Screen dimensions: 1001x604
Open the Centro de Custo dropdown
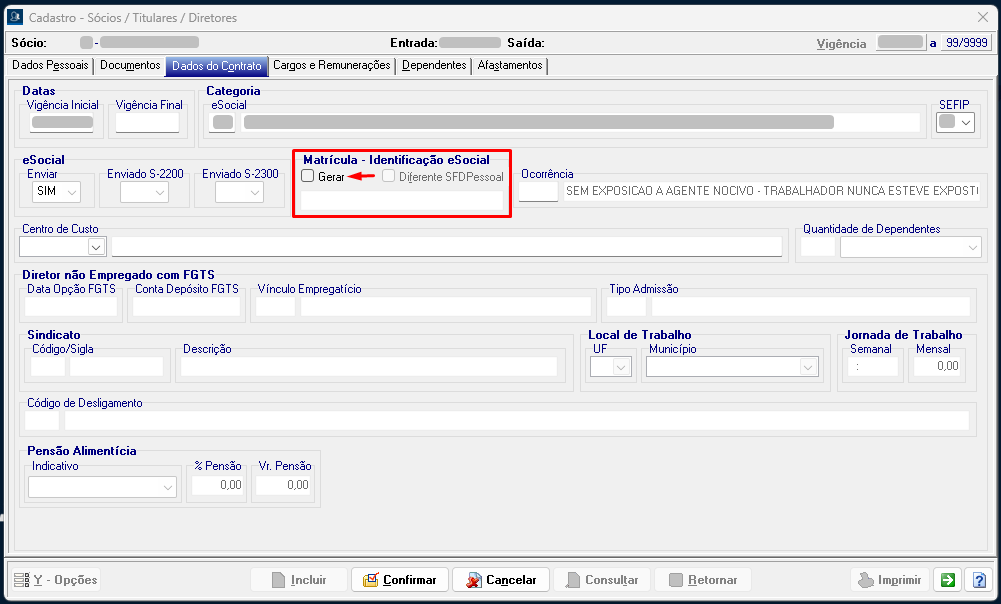pos(97,246)
